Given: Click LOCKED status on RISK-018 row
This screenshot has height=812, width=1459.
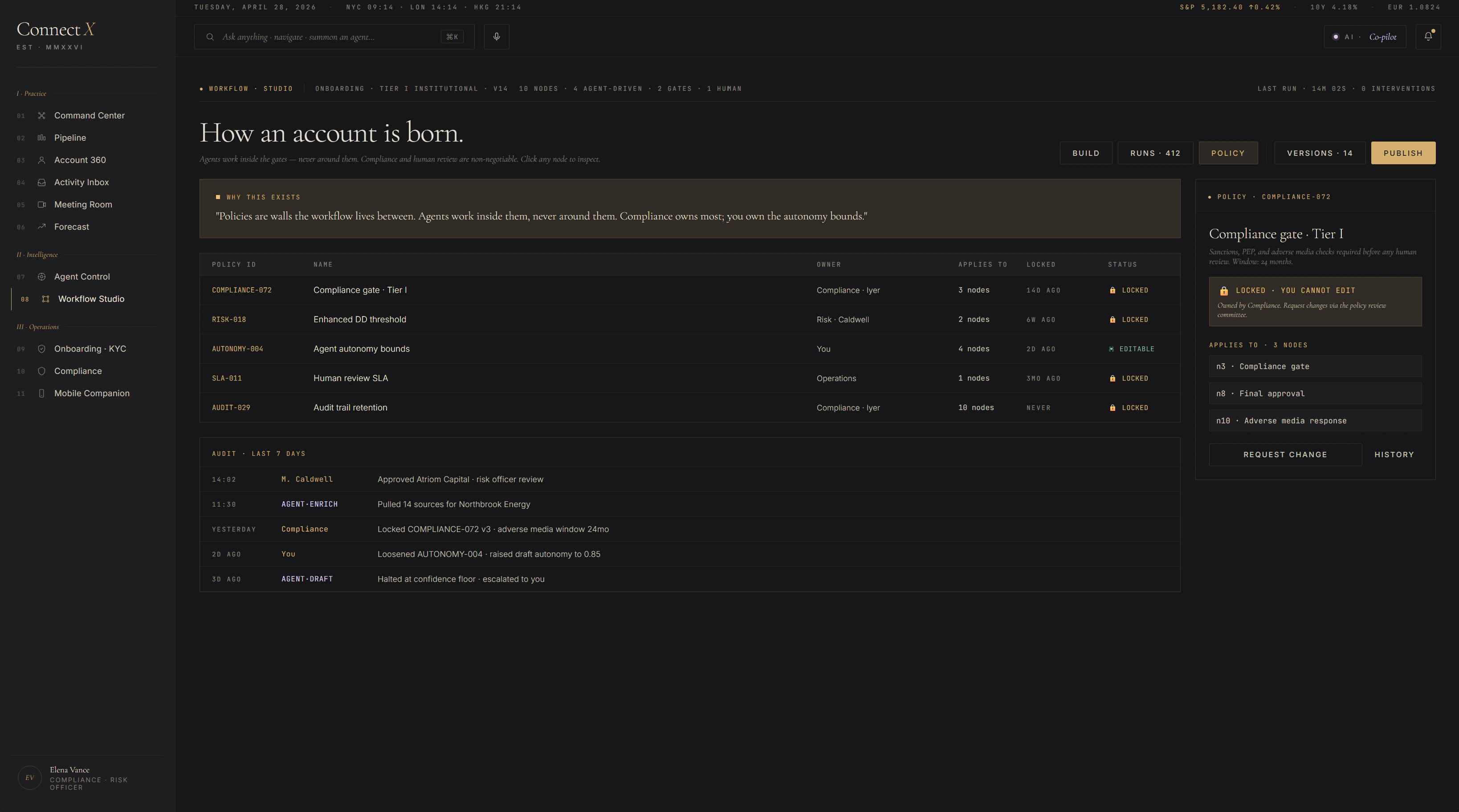Looking at the screenshot, I should (1129, 319).
